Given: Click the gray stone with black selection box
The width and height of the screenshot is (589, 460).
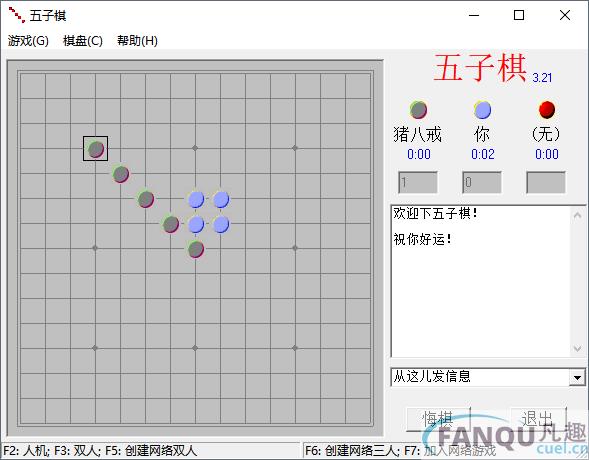Looking at the screenshot, I should pyautogui.click(x=95, y=149).
